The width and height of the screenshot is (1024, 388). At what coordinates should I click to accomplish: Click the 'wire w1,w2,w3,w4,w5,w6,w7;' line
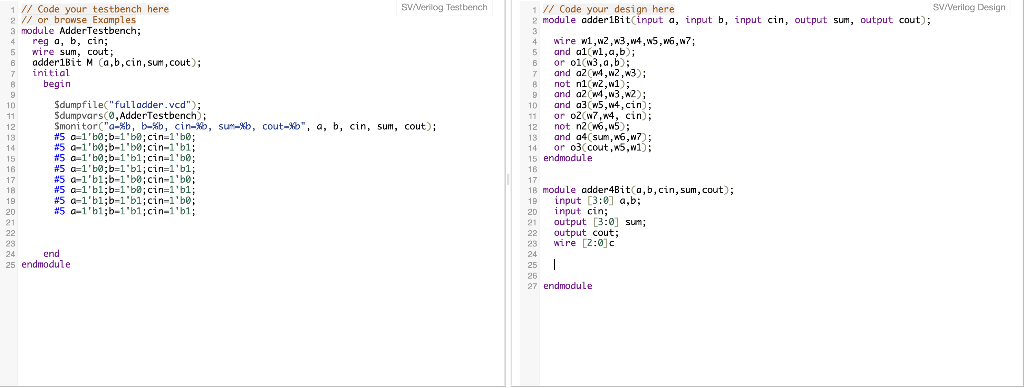click(625, 41)
